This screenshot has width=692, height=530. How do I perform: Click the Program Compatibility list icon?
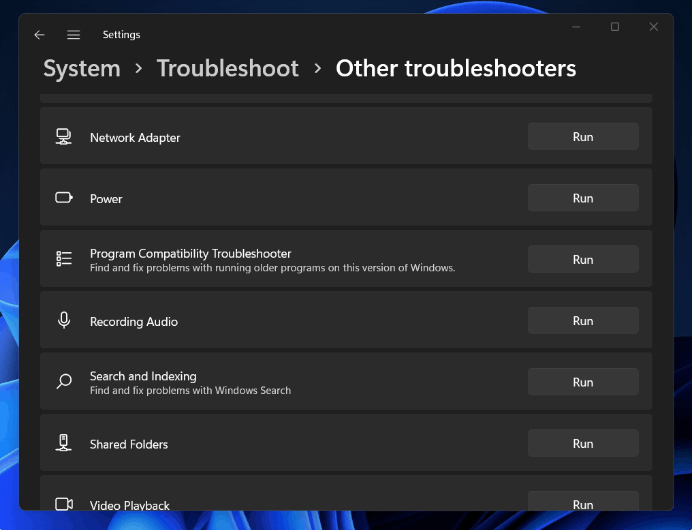(64, 259)
